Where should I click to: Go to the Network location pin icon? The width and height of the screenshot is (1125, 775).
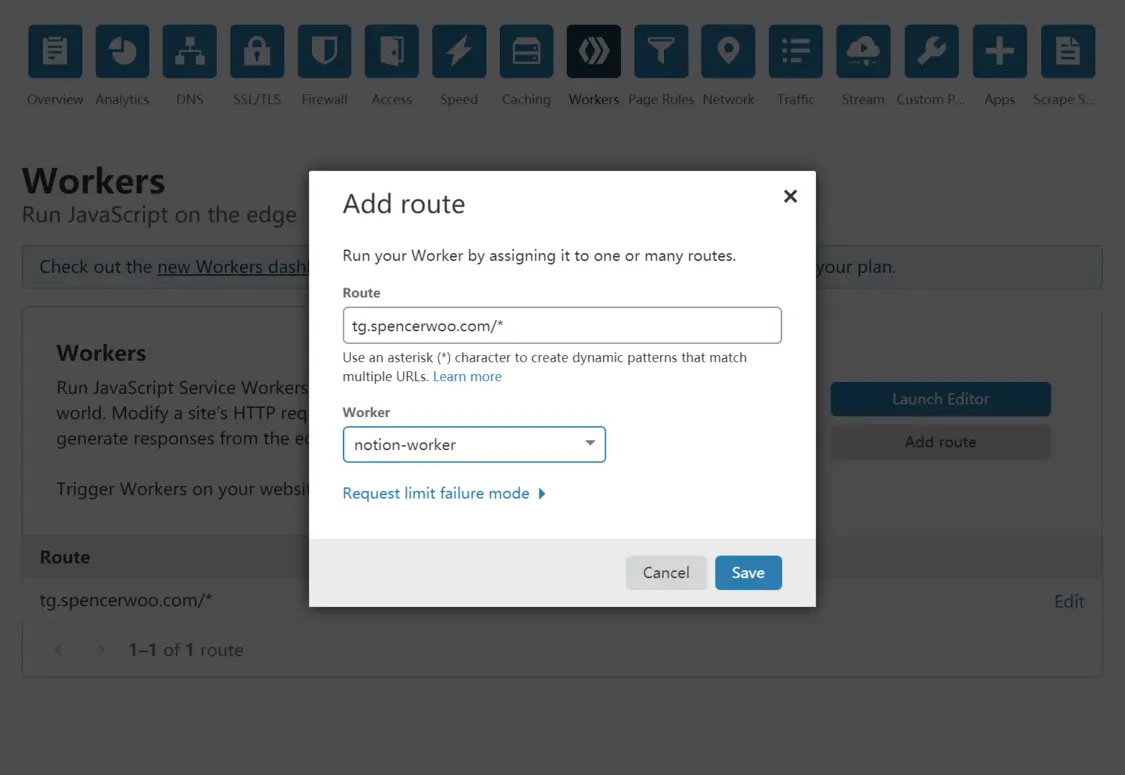(728, 52)
